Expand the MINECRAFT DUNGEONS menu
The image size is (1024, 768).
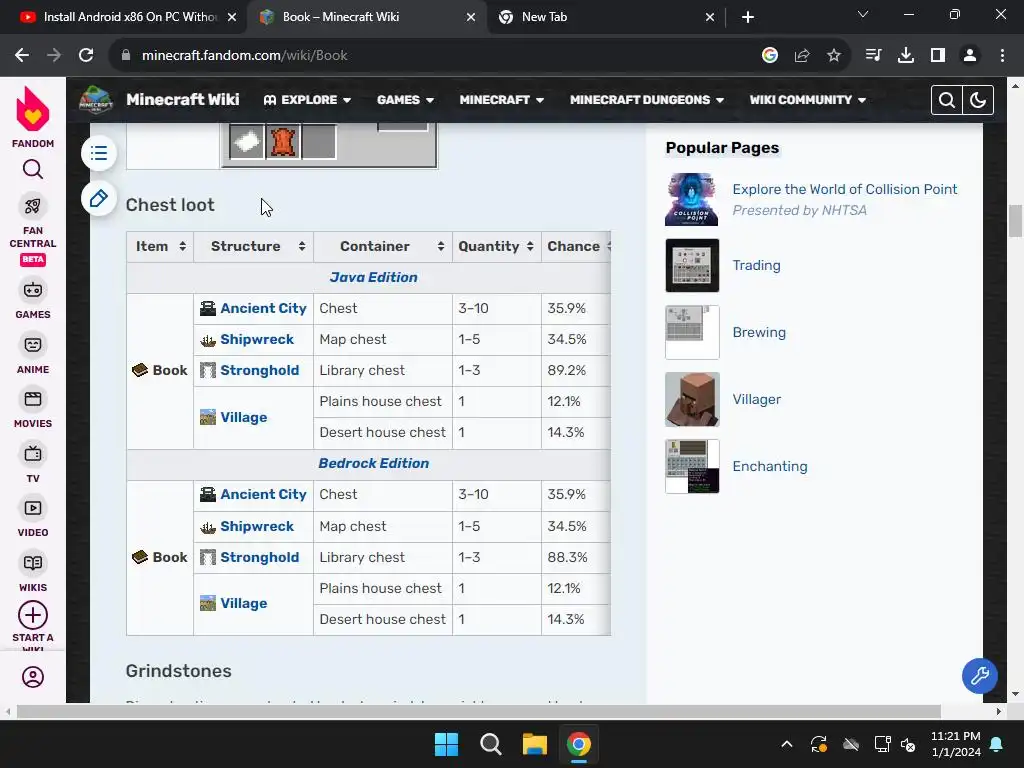647,100
